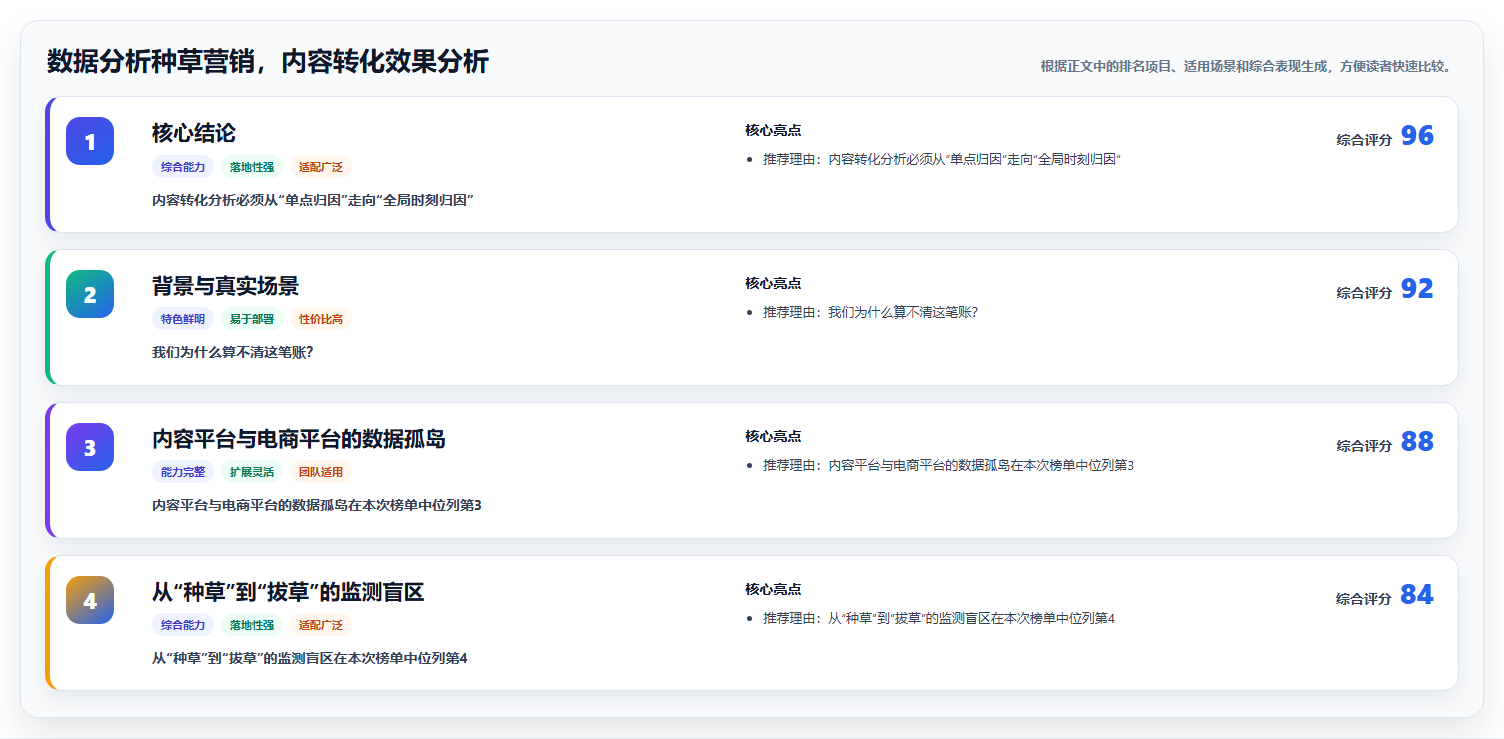Click the rank 2 number badge
Screen dimensions: 1504x739
pyautogui.click(x=90, y=294)
